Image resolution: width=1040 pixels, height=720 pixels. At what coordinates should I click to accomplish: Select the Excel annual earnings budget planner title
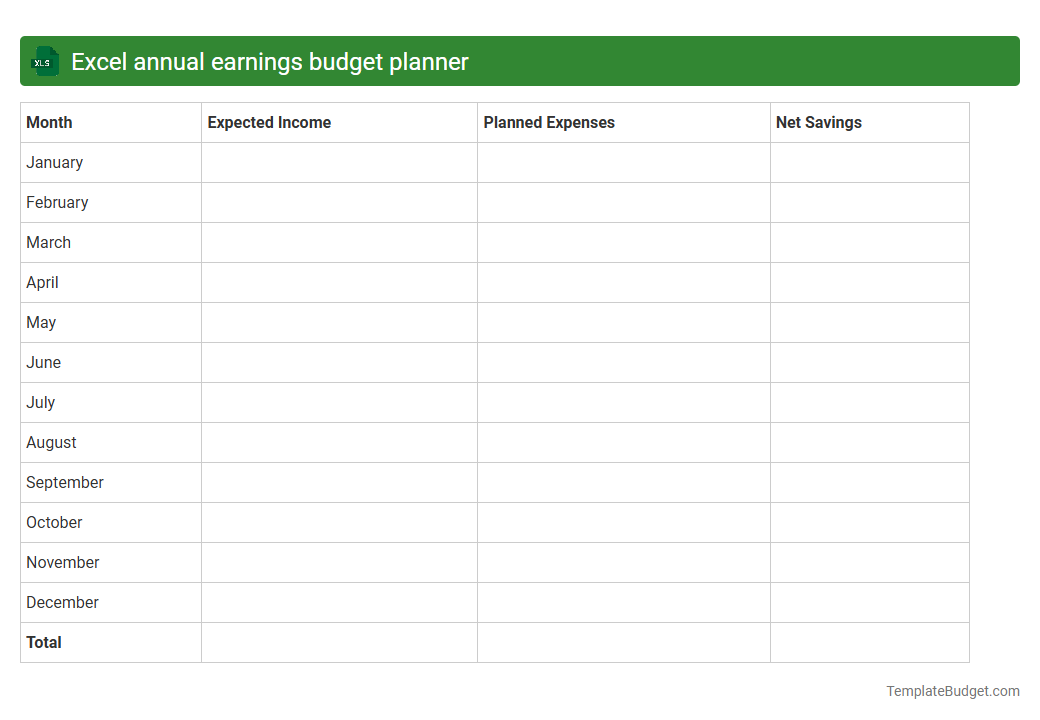point(269,61)
